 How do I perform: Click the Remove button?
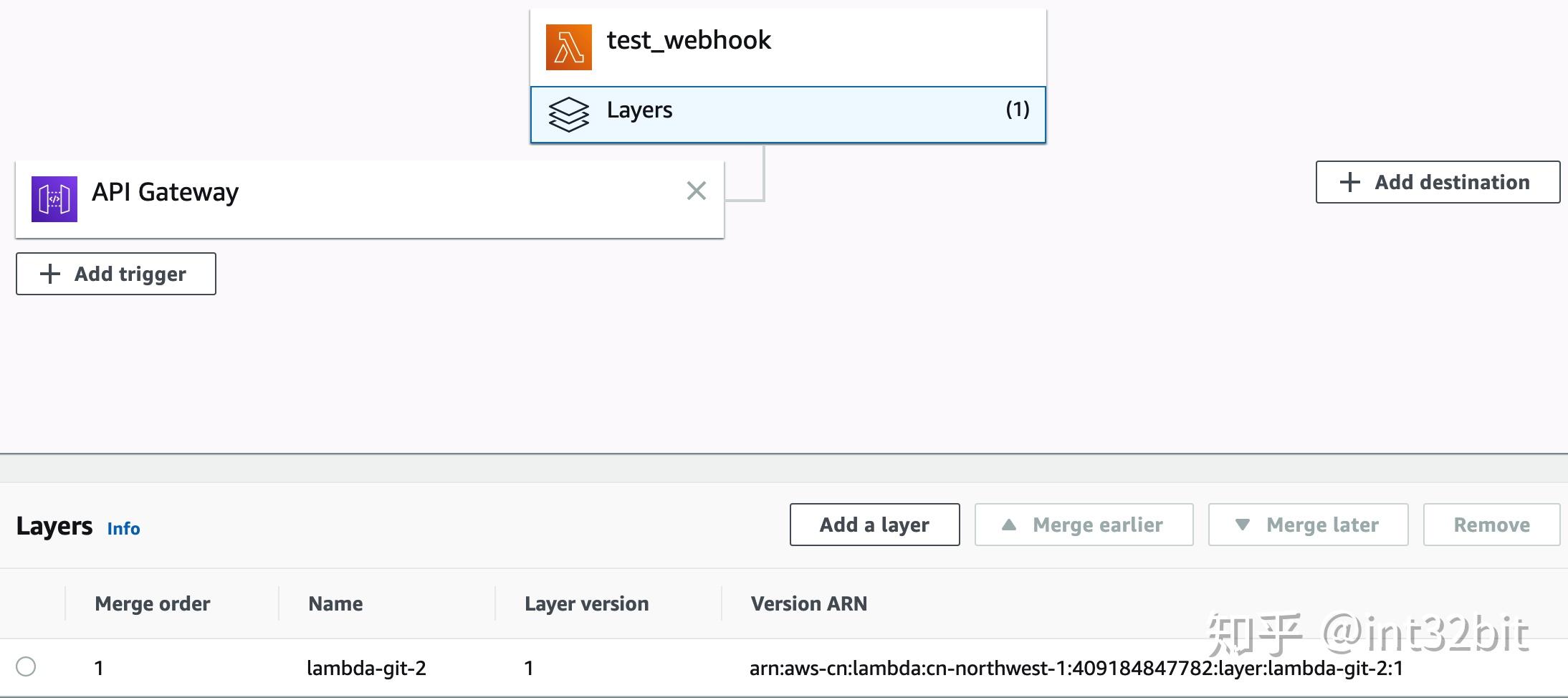1491,524
